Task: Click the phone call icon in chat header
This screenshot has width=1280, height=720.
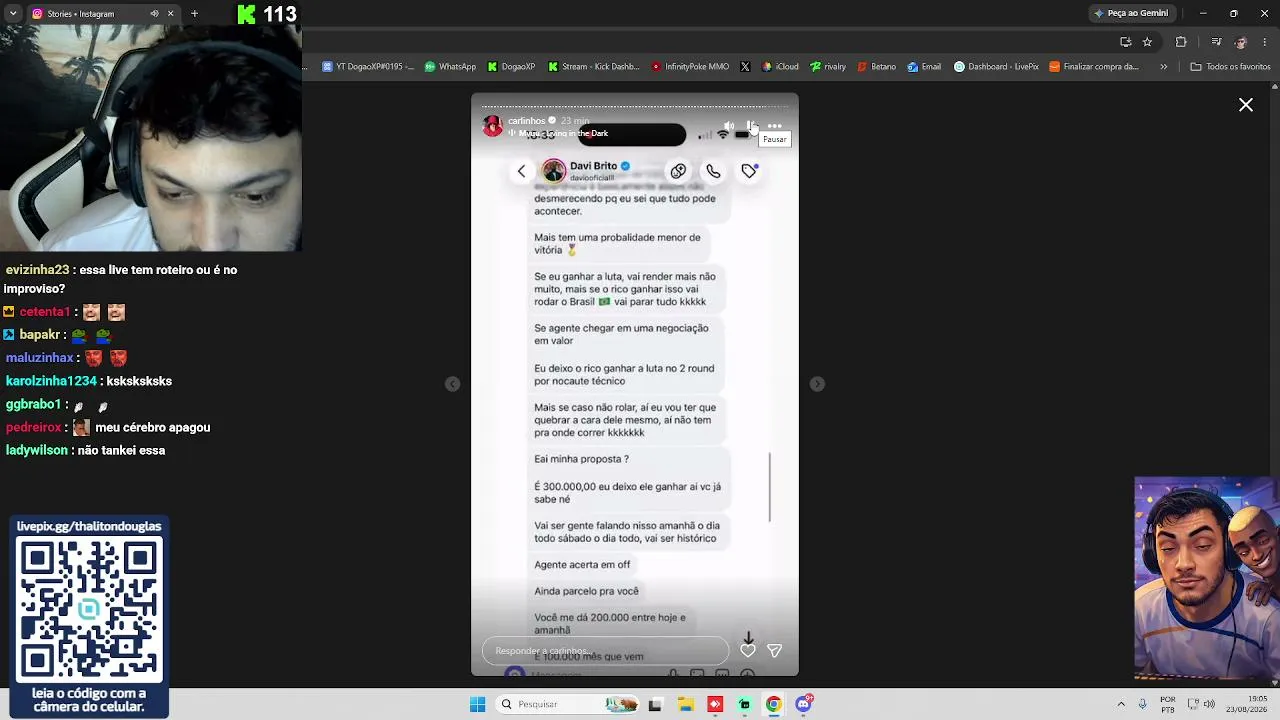Action: [713, 171]
